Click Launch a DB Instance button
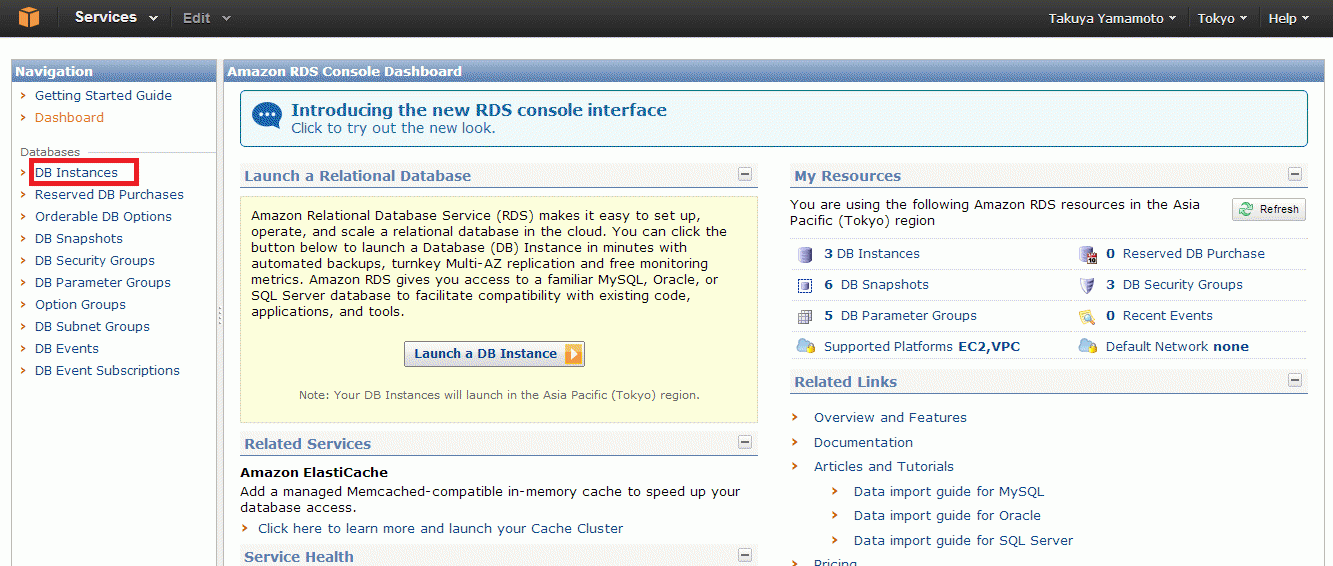 (x=494, y=354)
